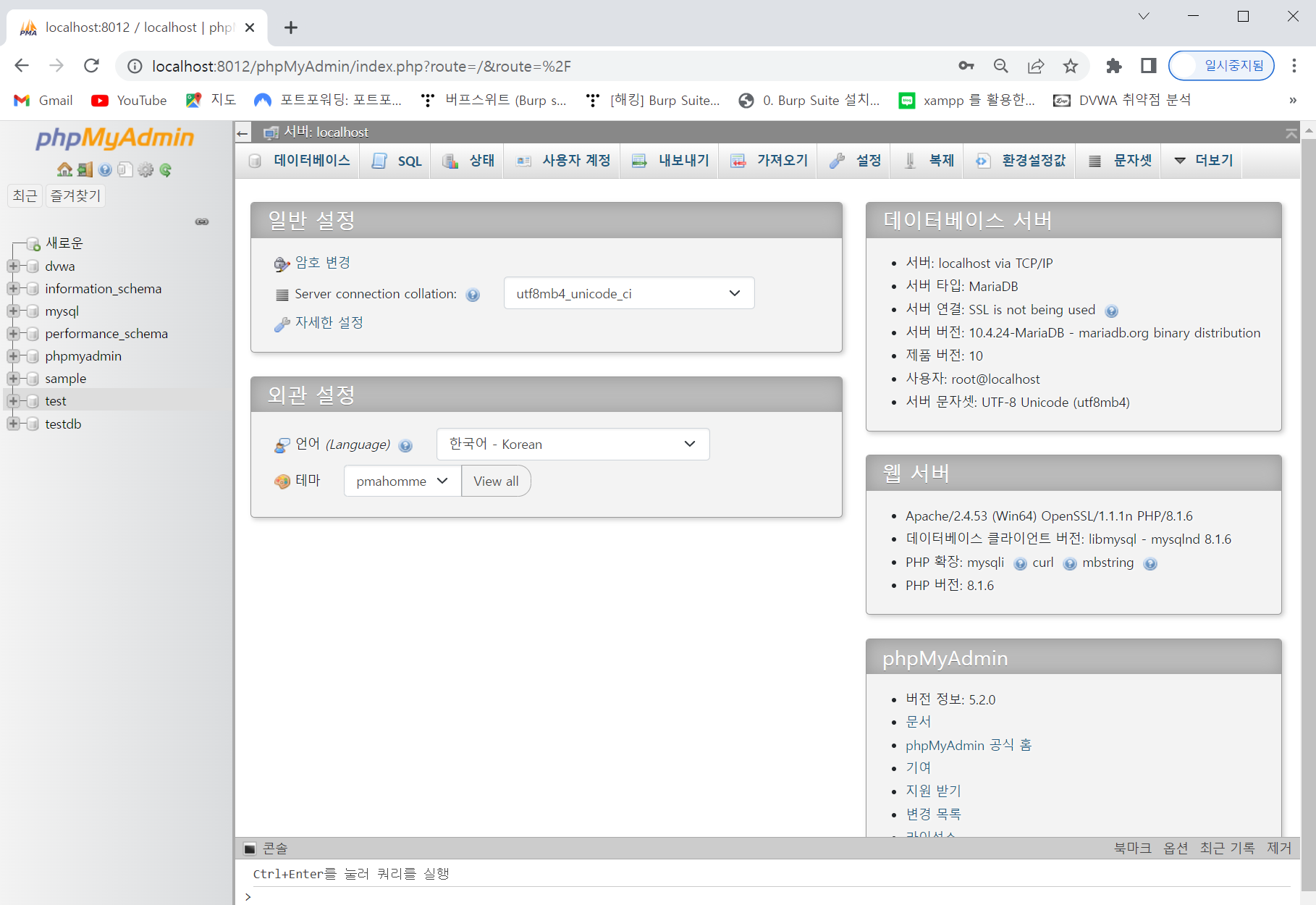Open the 가져오기 tab
The width and height of the screenshot is (1316, 905).
pyautogui.click(x=769, y=161)
